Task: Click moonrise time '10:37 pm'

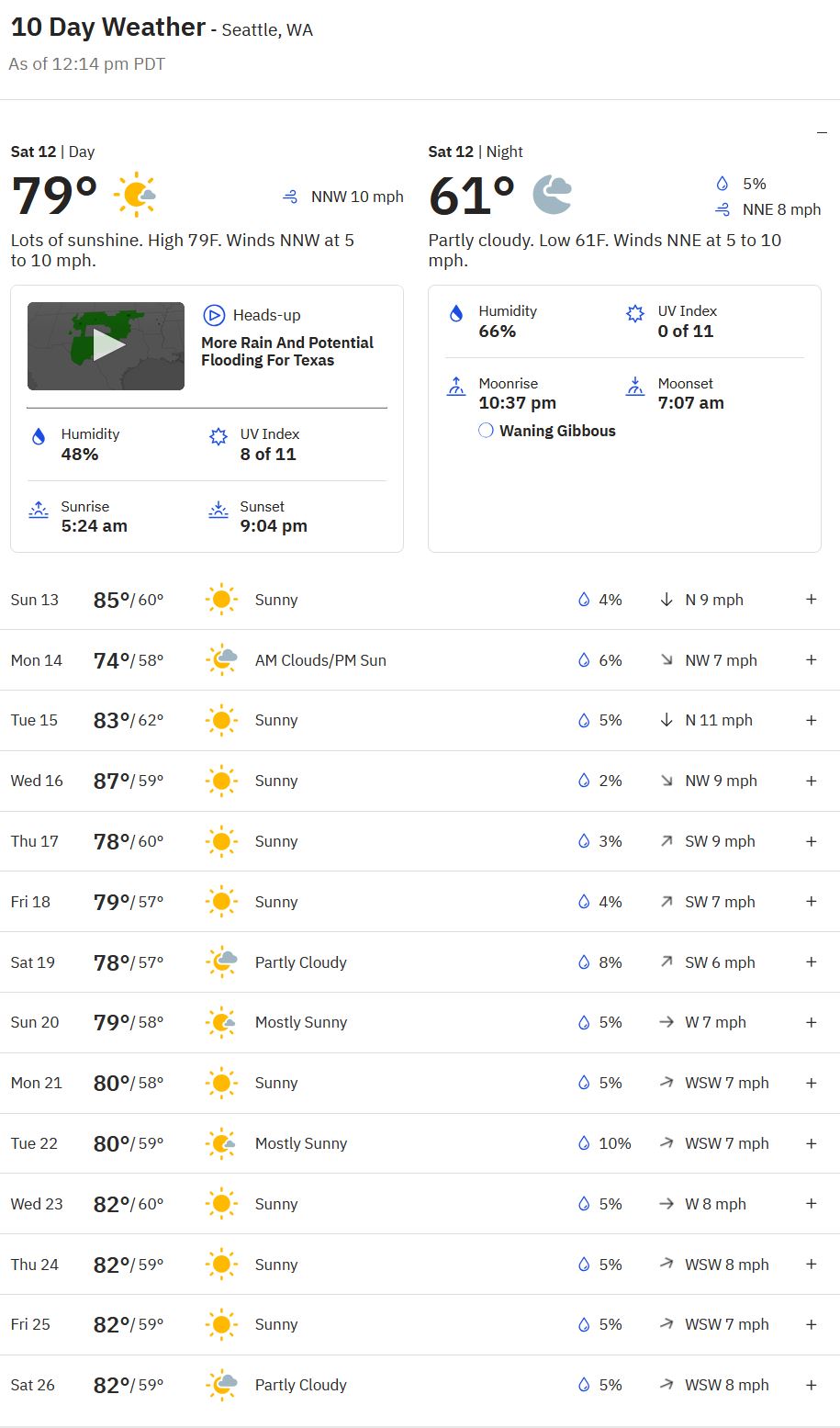Action: (x=517, y=403)
